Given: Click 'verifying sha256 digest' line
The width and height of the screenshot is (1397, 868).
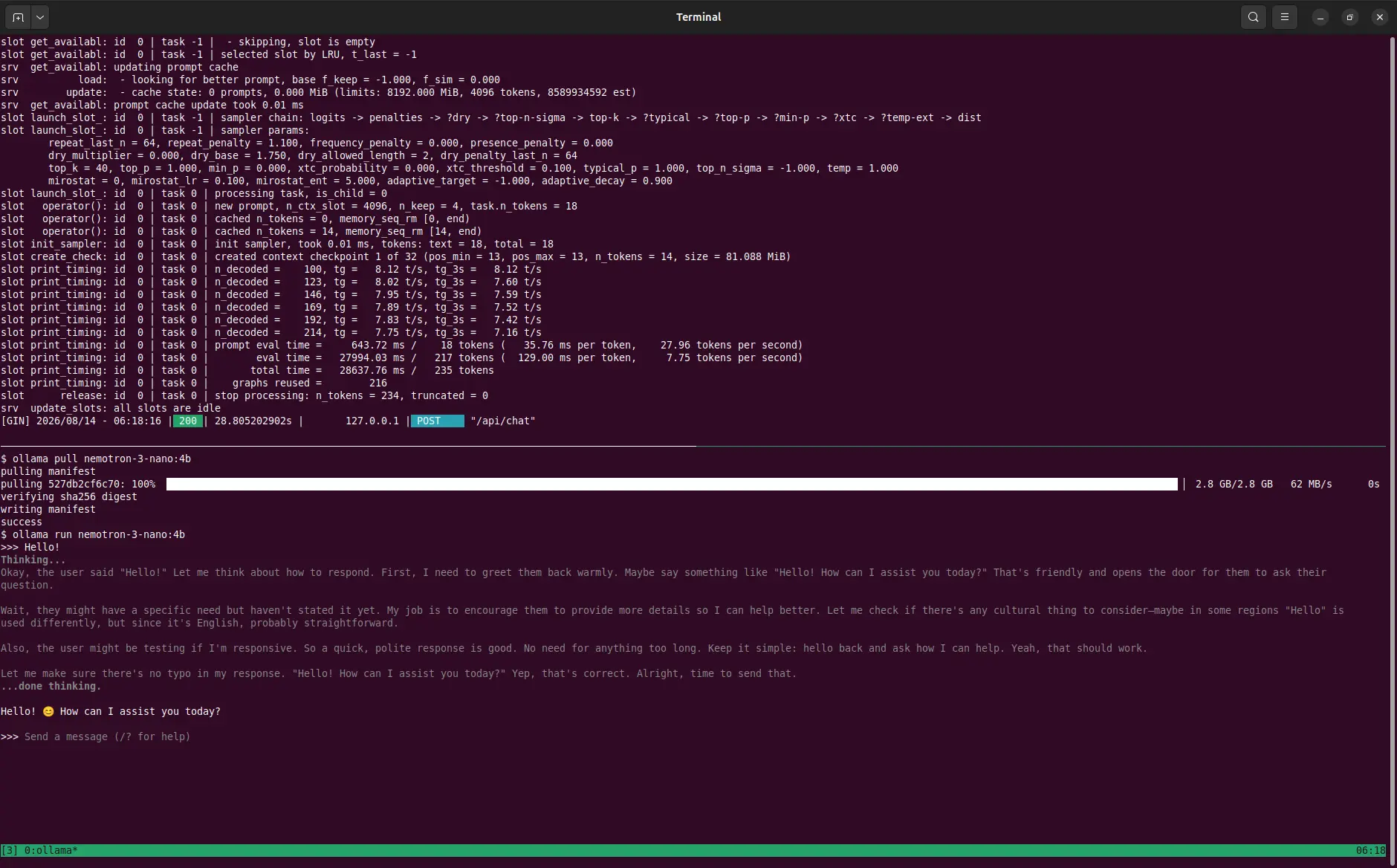Looking at the screenshot, I should pos(69,496).
